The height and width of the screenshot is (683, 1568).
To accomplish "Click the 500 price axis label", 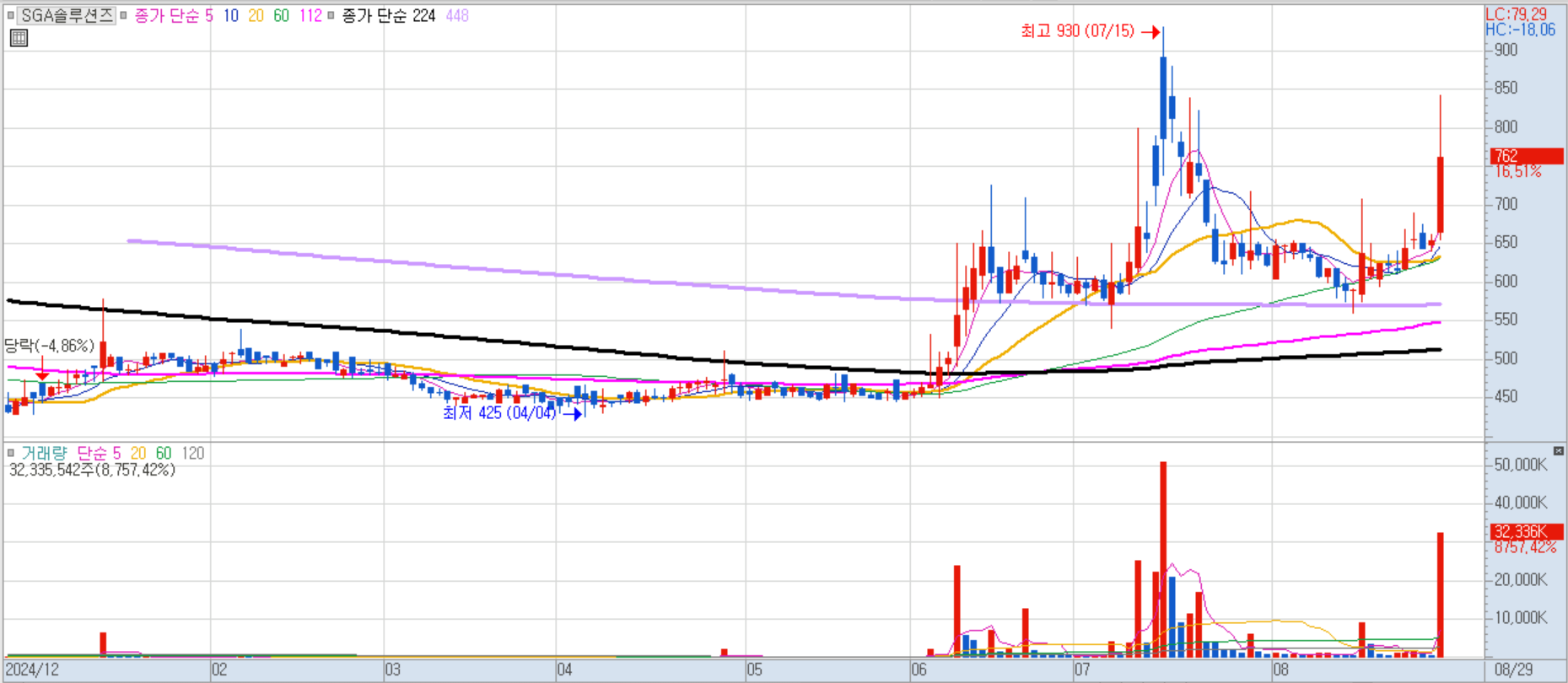I will point(1506,358).
